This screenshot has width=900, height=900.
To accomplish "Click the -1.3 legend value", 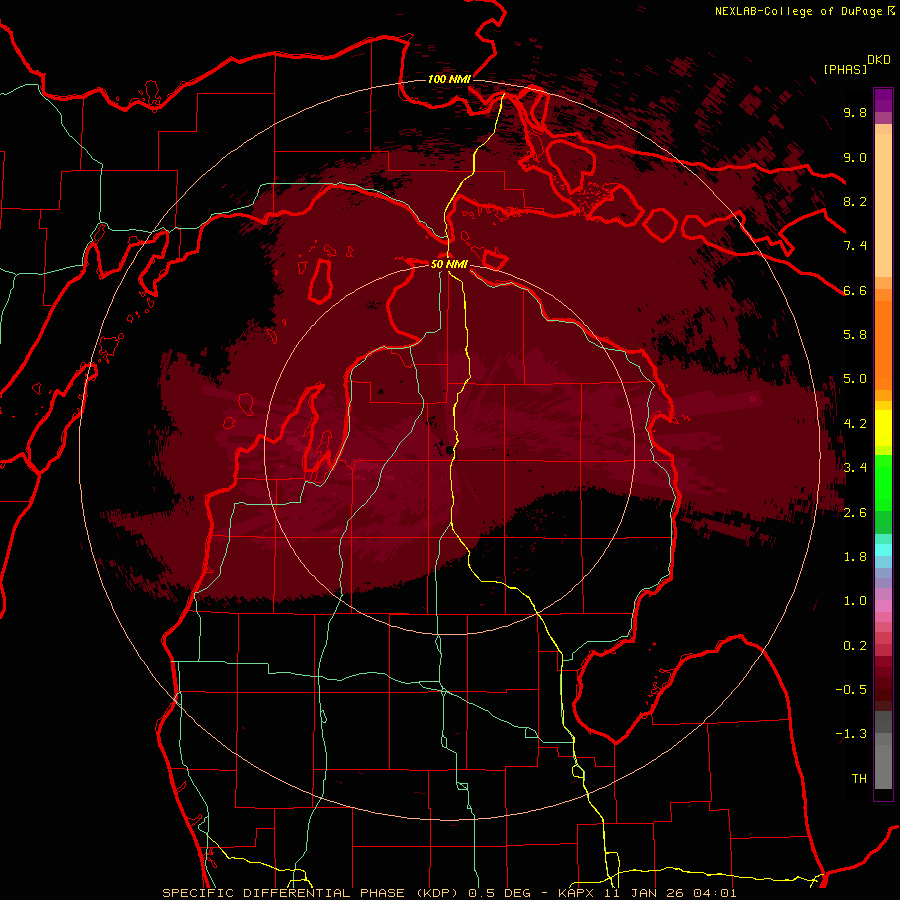I will [x=851, y=734].
